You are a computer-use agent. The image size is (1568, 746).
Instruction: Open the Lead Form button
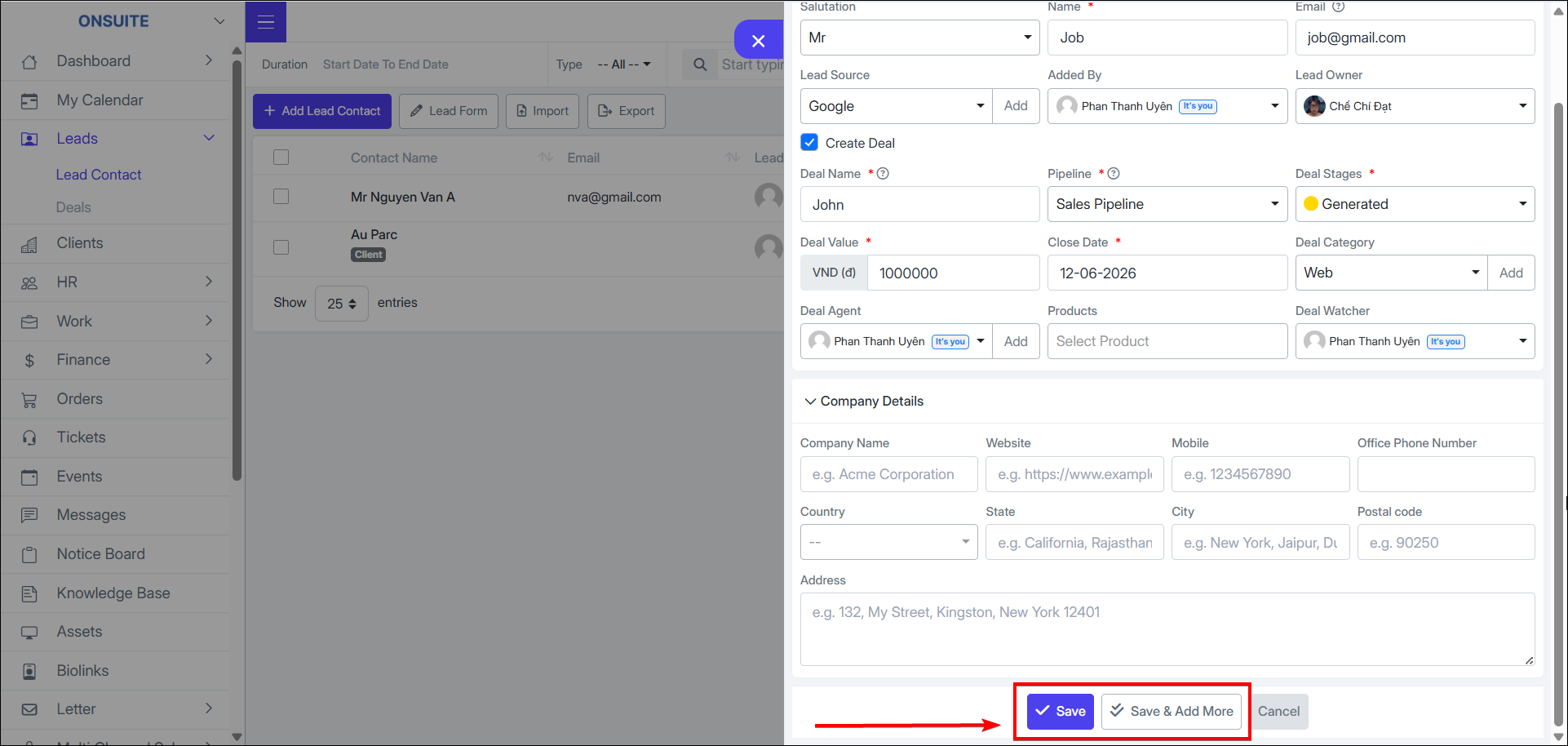[x=449, y=111]
